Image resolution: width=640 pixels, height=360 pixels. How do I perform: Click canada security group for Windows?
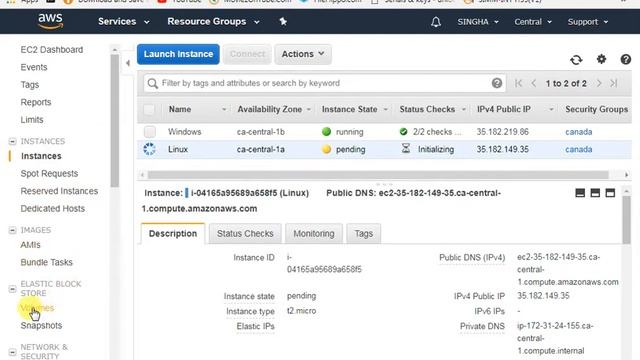(x=578, y=132)
